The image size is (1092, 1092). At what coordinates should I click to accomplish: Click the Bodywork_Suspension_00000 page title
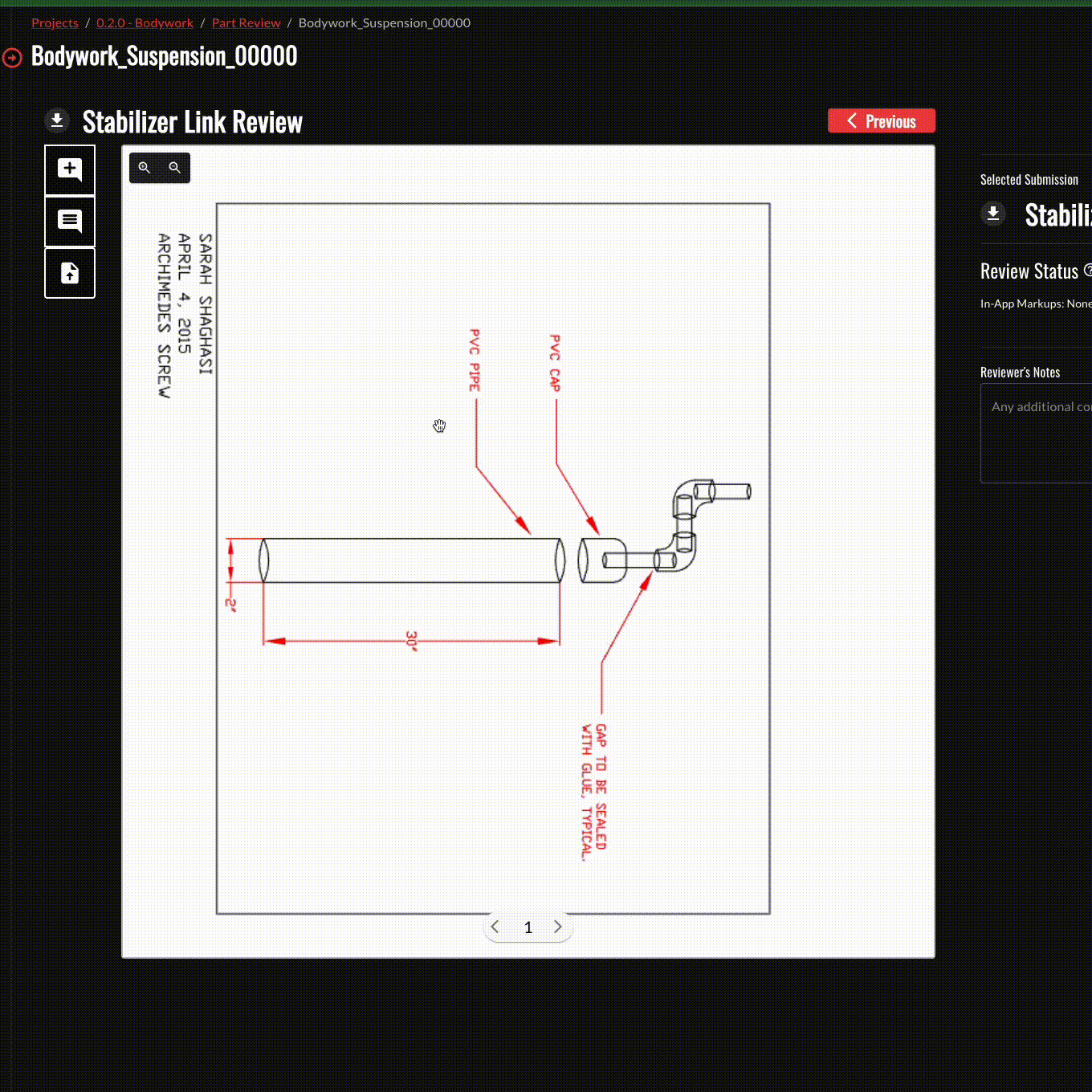165,56
